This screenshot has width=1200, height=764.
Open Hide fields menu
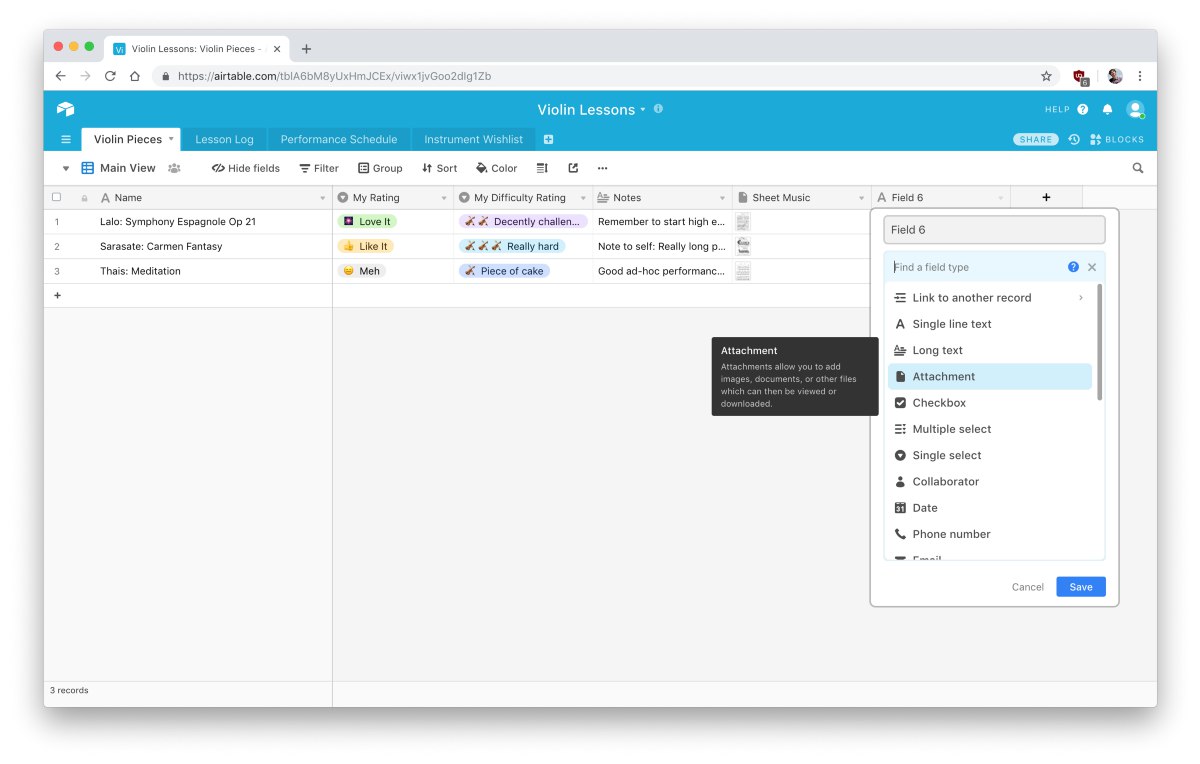pos(246,168)
